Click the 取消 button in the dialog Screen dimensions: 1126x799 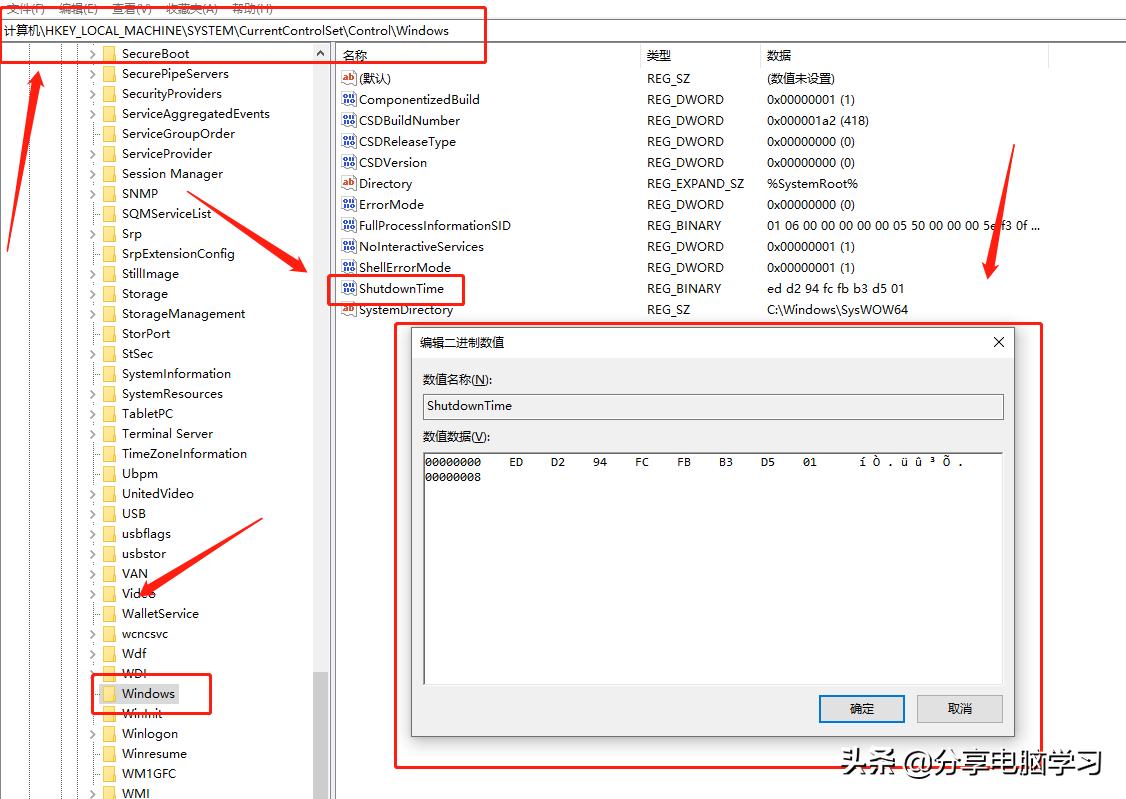tap(958, 708)
